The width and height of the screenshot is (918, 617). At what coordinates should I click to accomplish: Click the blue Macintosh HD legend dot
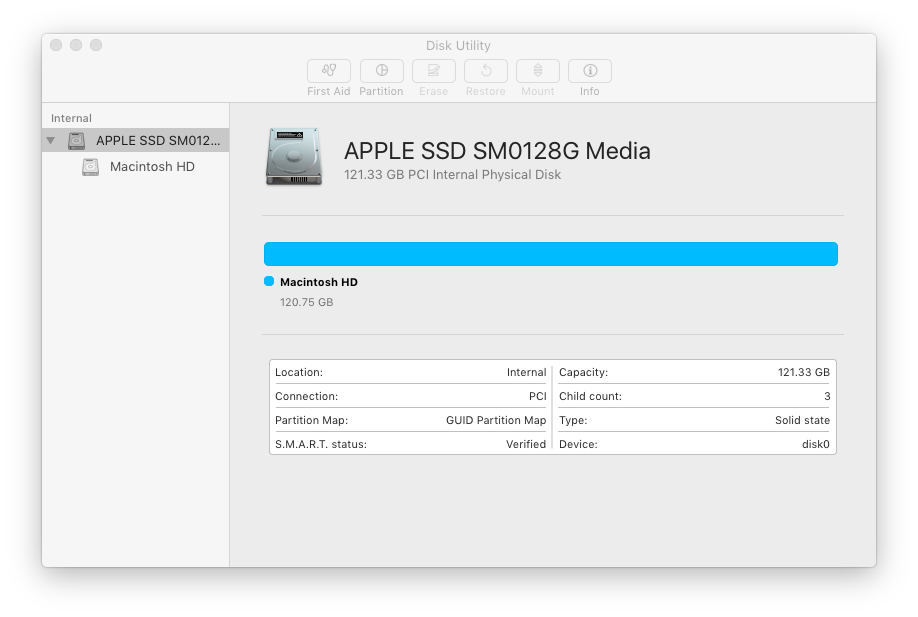coord(269,282)
